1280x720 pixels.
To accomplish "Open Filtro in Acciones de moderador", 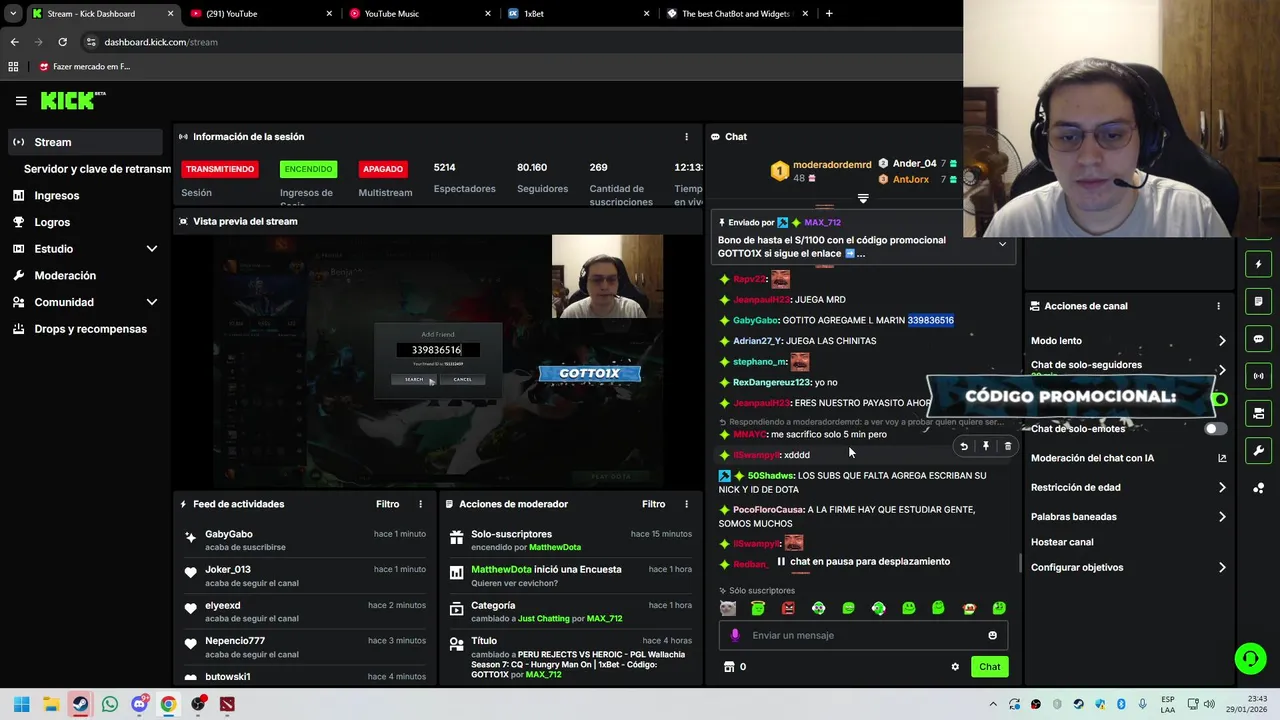I will tap(653, 504).
